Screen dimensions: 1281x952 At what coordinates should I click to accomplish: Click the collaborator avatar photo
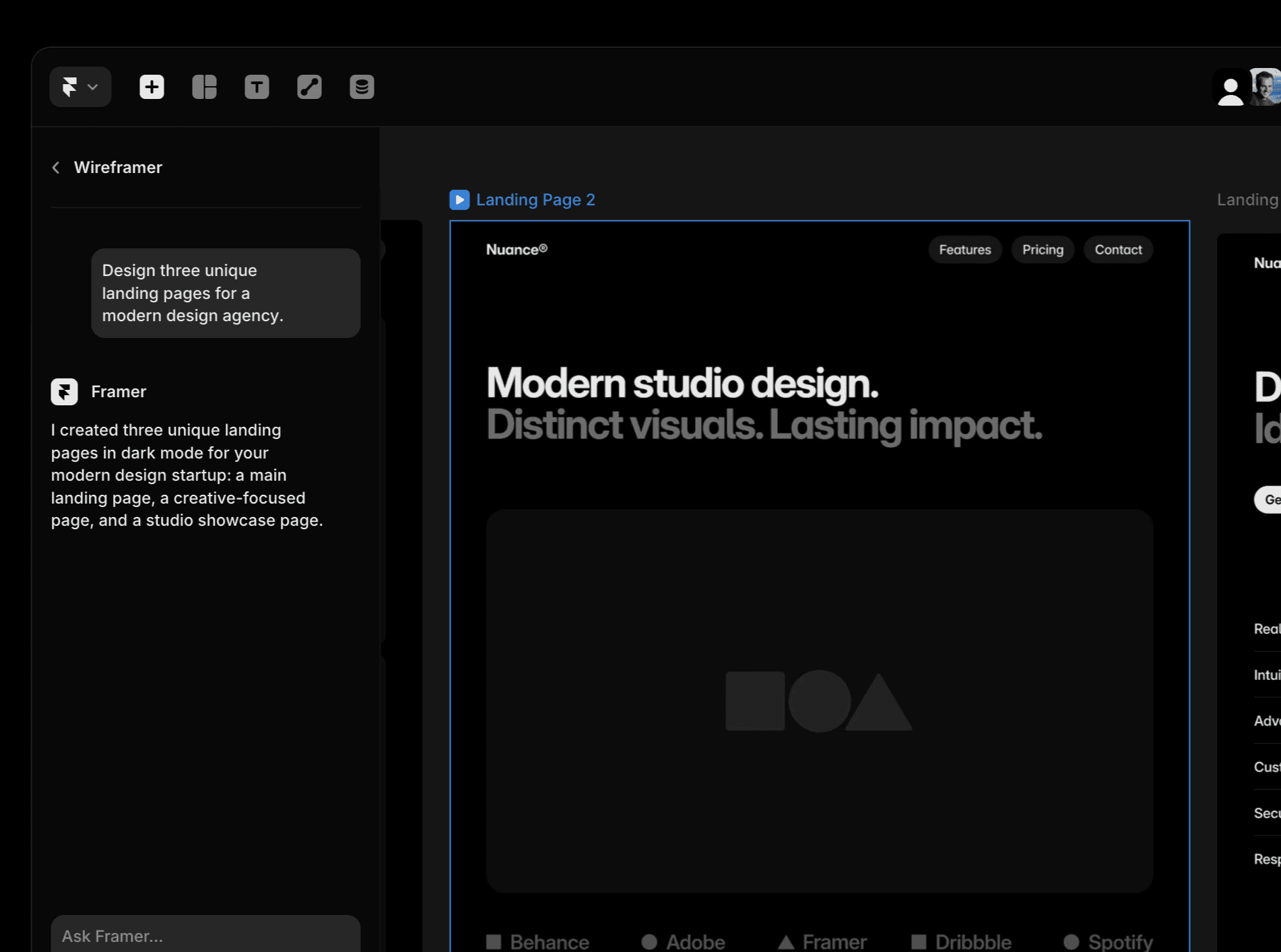[1266, 87]
